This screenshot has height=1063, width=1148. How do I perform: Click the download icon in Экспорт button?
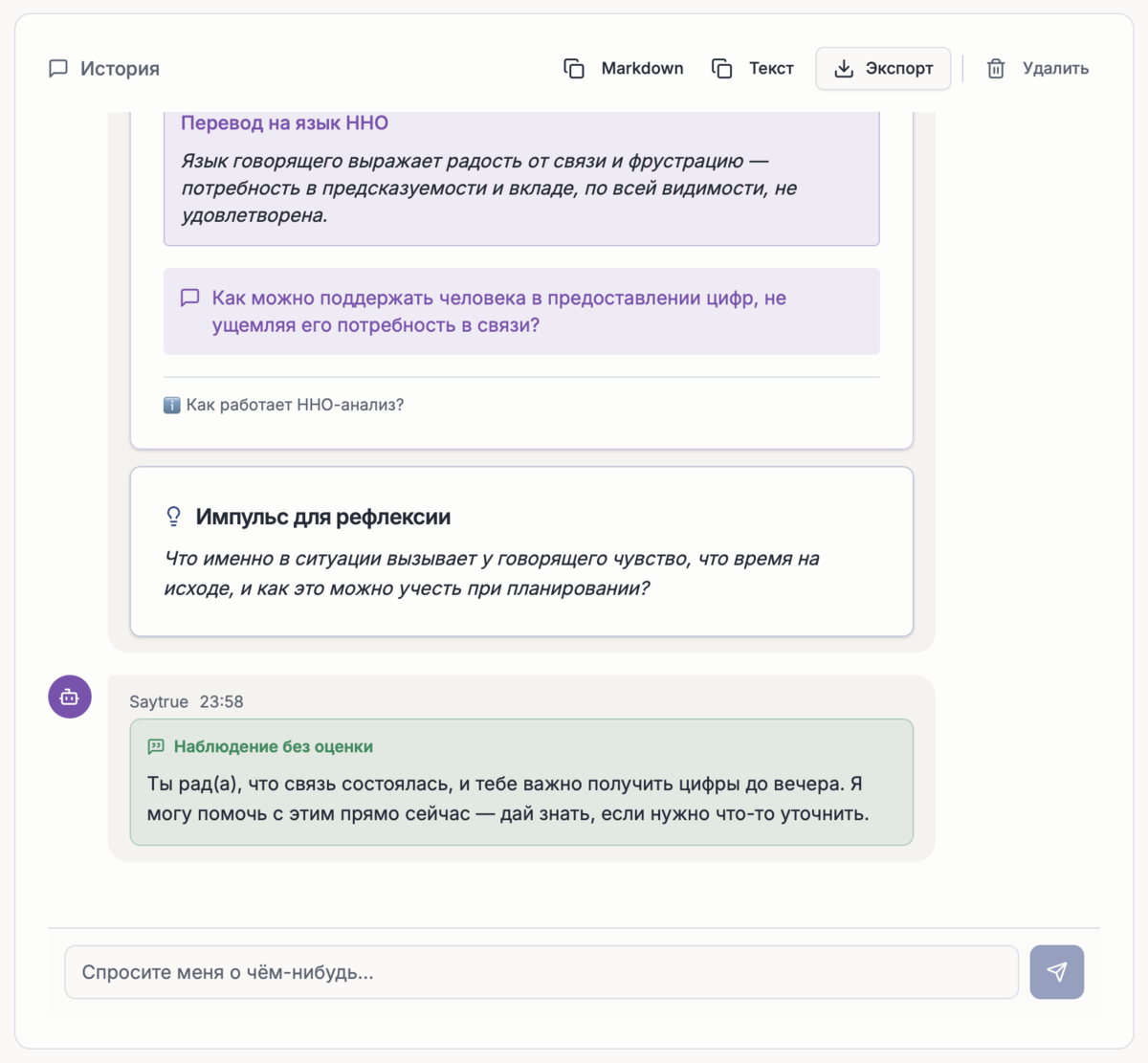click(x=844, y=69)
